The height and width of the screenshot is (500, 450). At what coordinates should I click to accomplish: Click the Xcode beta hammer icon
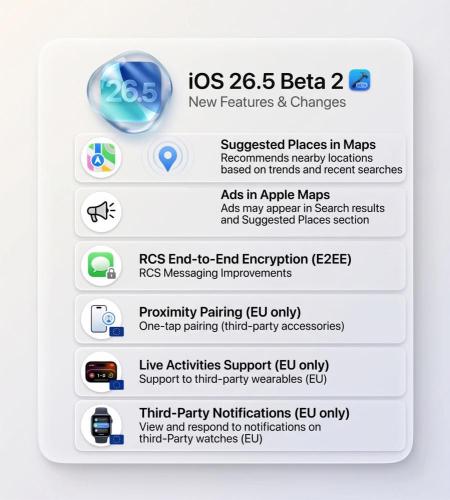pyautogui.click(x=360, y=80)
